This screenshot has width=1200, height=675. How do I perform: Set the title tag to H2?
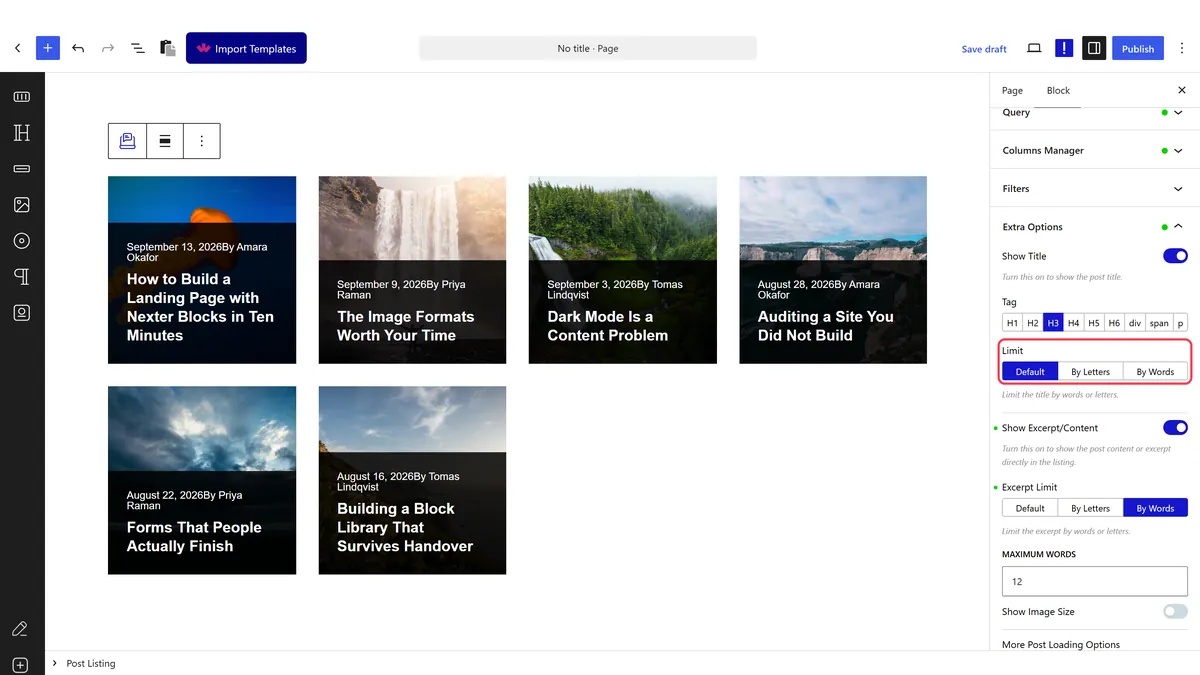tap(1033, 323)
